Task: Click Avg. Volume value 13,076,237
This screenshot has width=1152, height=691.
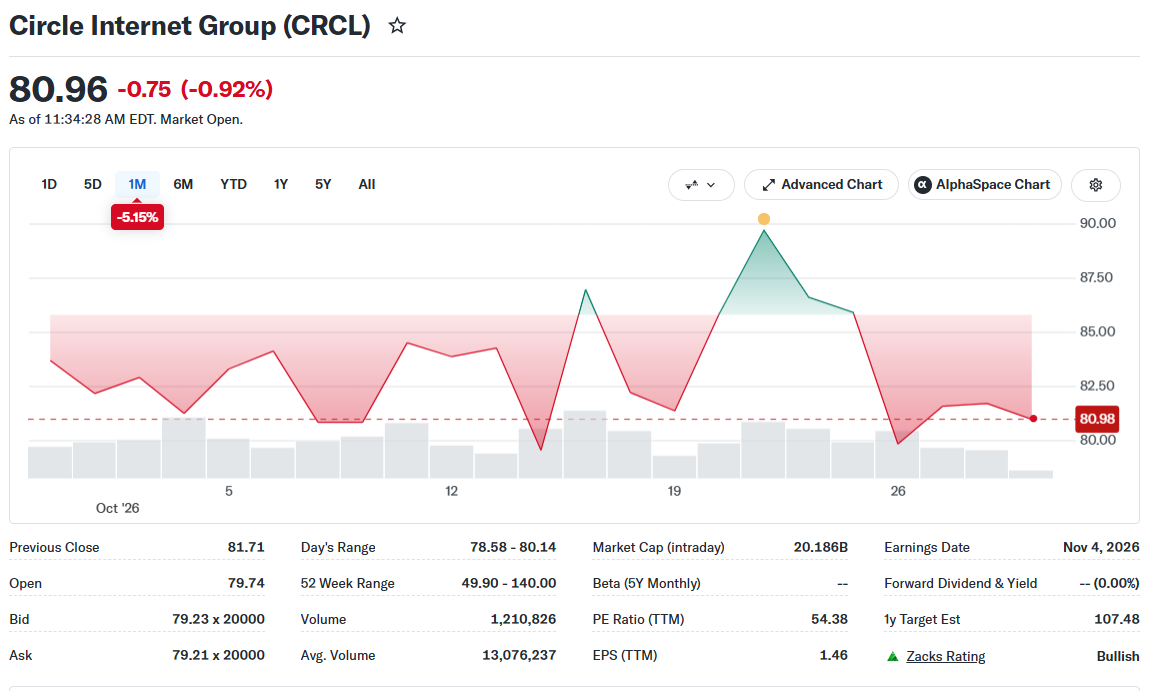Action: (x=519, y=655)
